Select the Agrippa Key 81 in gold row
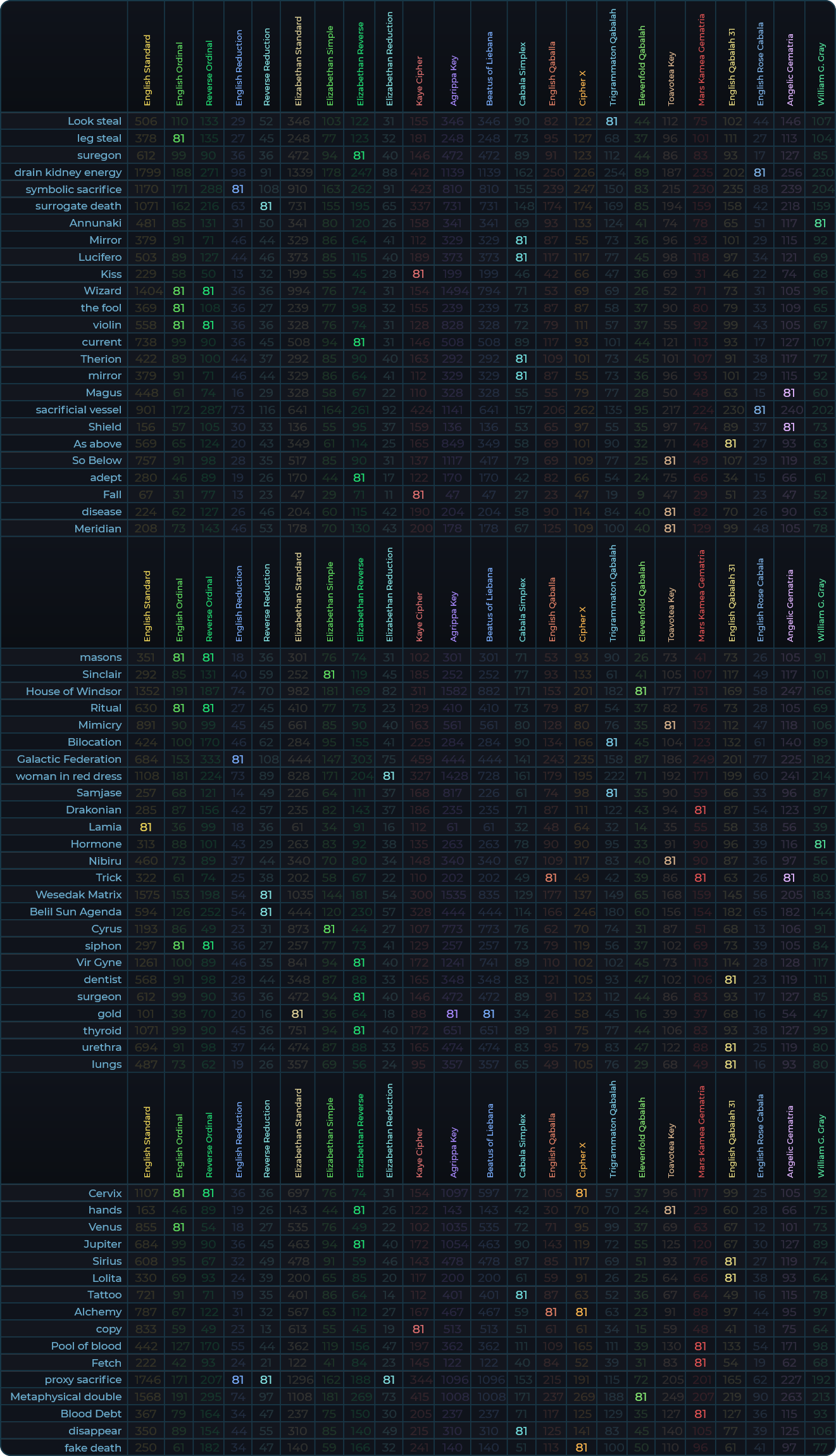The height and width of the screenshot is (1456, 836). [x=452, y=1014]
